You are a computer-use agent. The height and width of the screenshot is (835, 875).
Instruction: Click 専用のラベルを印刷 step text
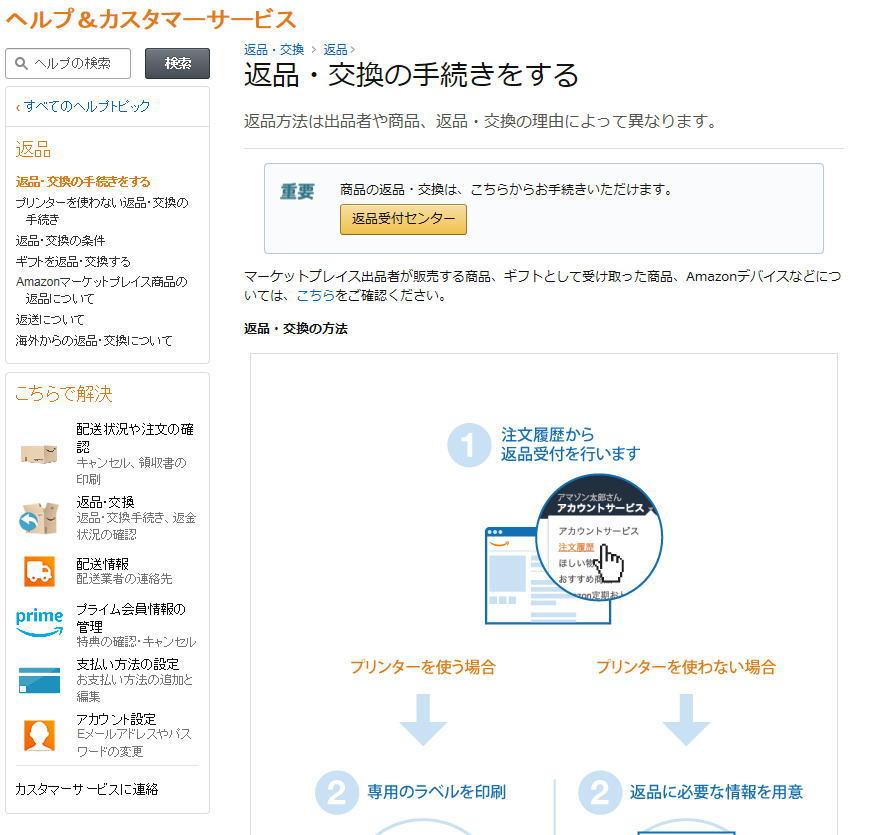[436, 792]
